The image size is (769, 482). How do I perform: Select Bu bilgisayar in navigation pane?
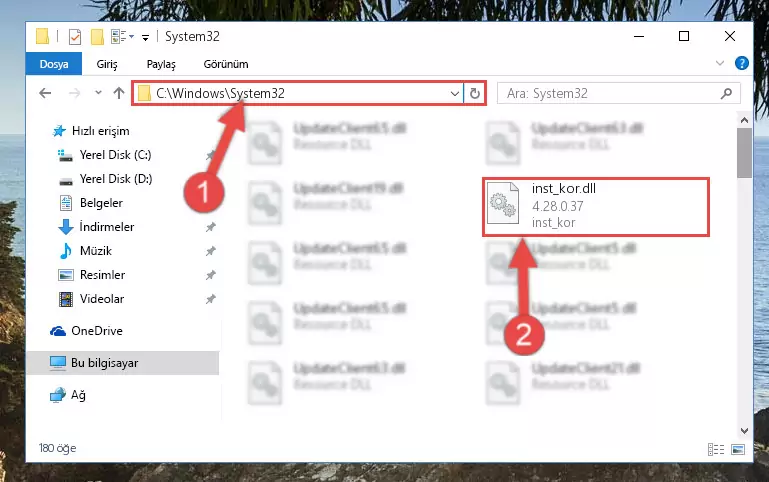(x=123, y=363)
